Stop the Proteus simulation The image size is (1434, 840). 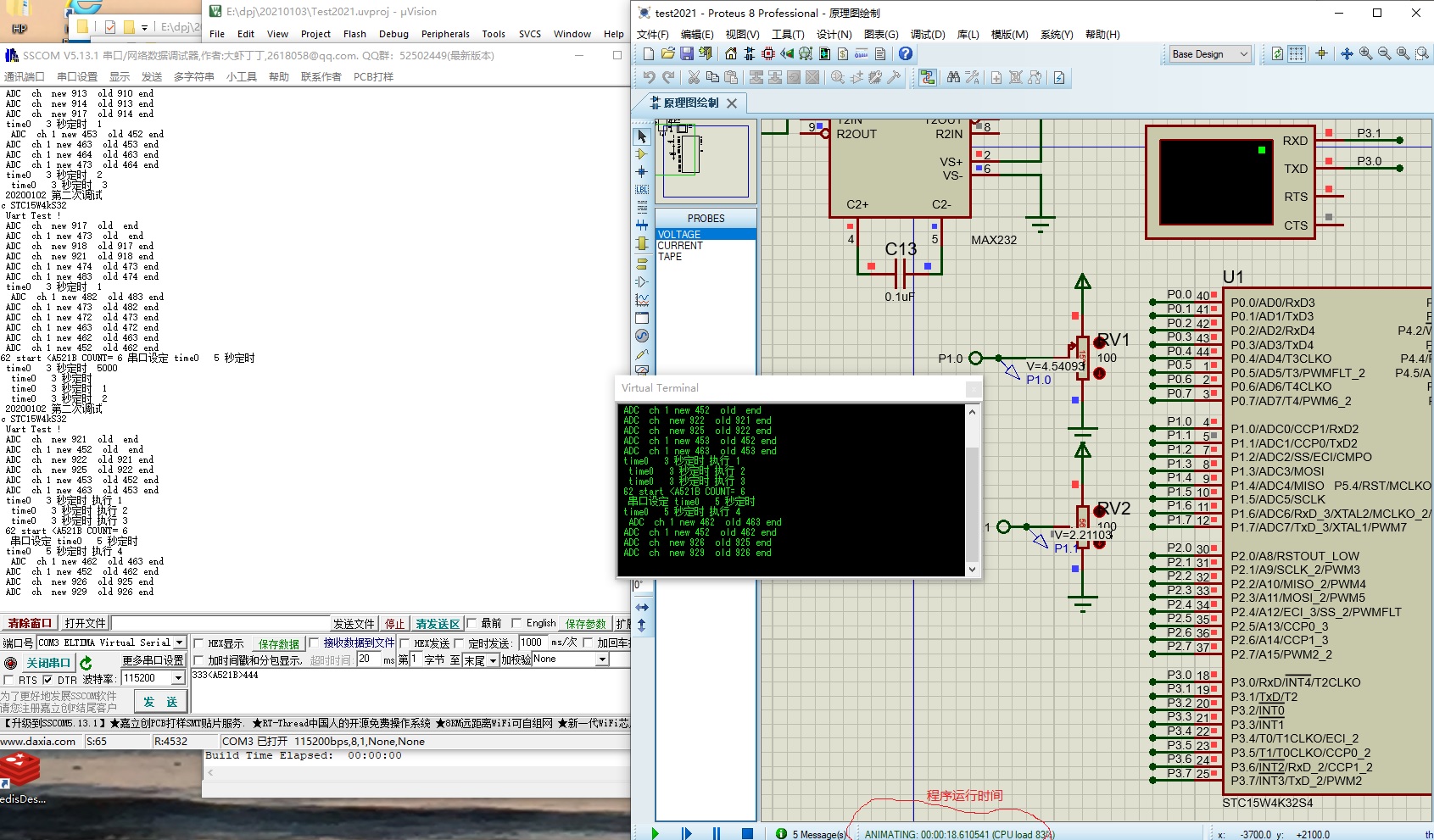(747, 833)
